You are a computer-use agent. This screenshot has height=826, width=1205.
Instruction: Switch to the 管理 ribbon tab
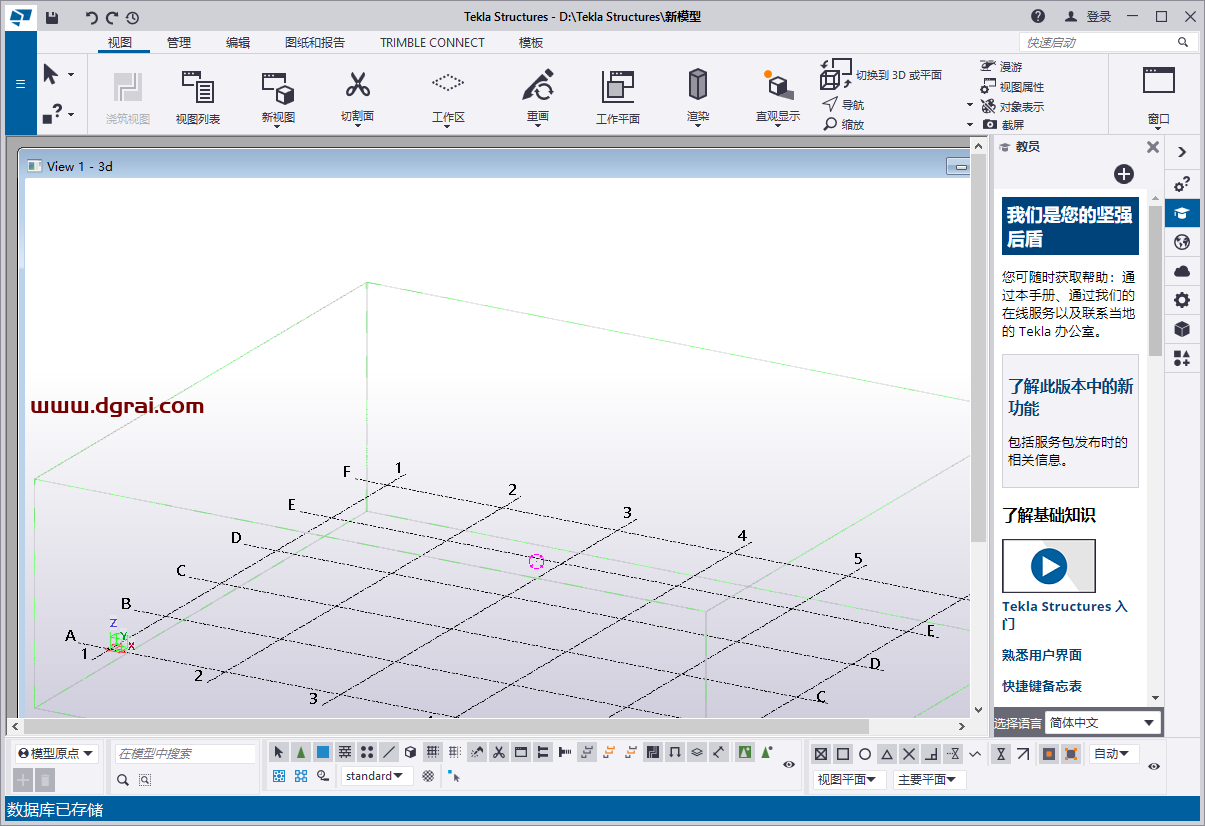pos(179,42)
